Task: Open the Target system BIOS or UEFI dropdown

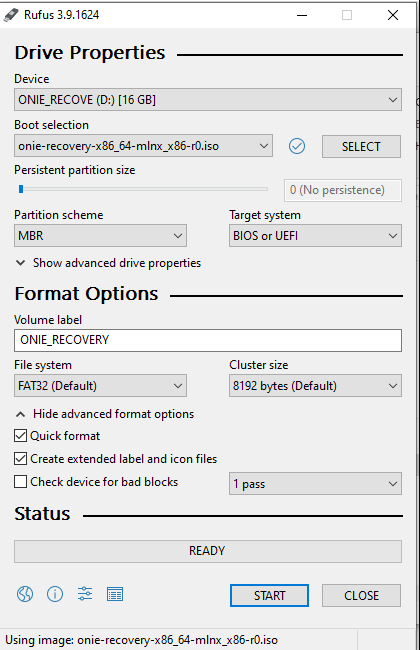Action: 315,235
